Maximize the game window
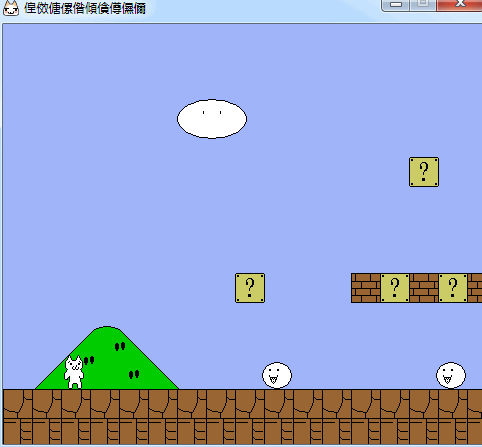Image resolution: width=482 pixels, height=447 pixels. [x=423, y=5]
